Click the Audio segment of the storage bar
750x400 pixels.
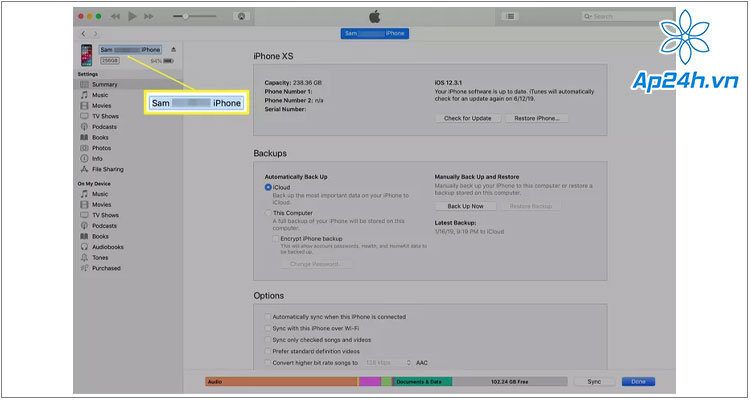(x=281, y=382)
